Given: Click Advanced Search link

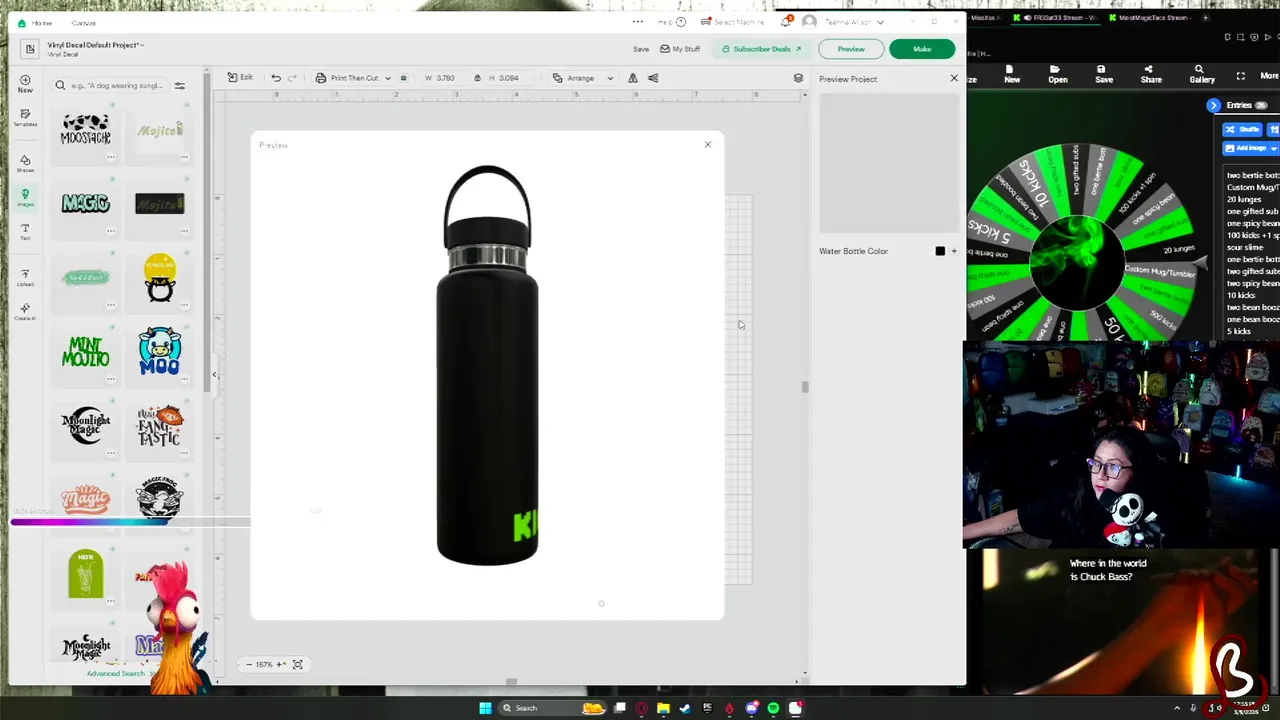Looking at the screenshot, I should coord(116,674).
